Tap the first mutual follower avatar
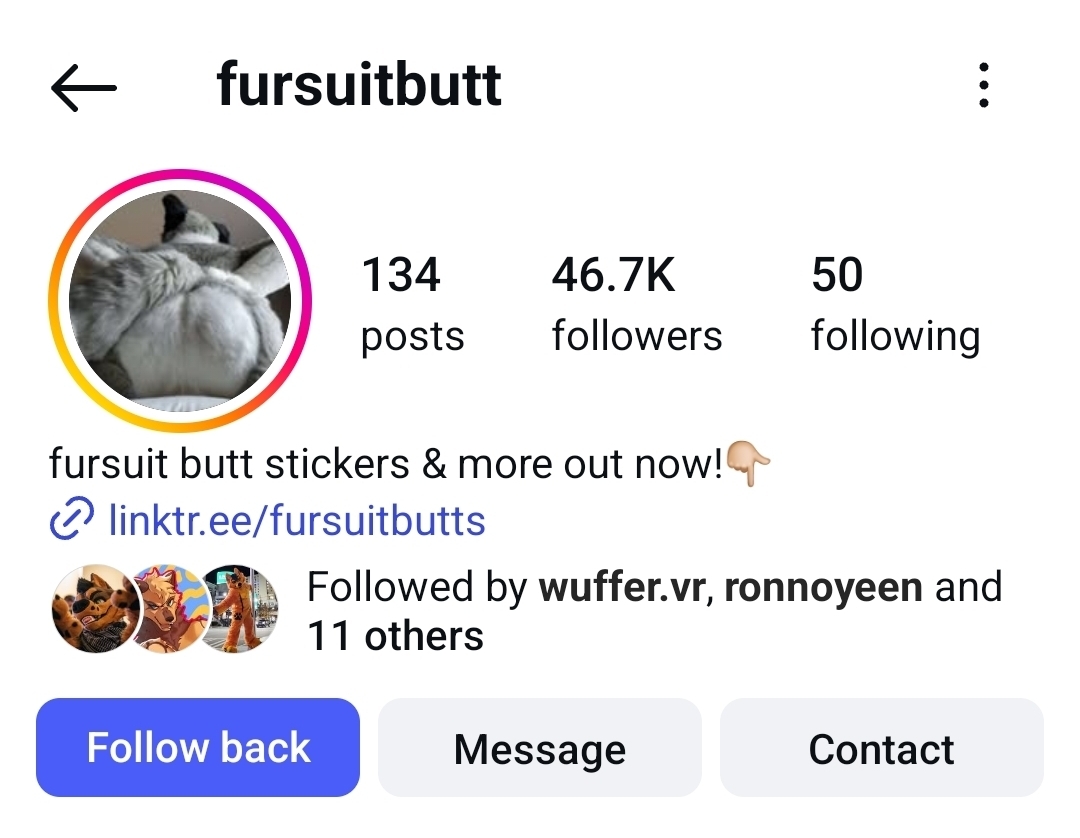Screen dimensions: 1080x838 pyautogui.click(x=96, y=609)
